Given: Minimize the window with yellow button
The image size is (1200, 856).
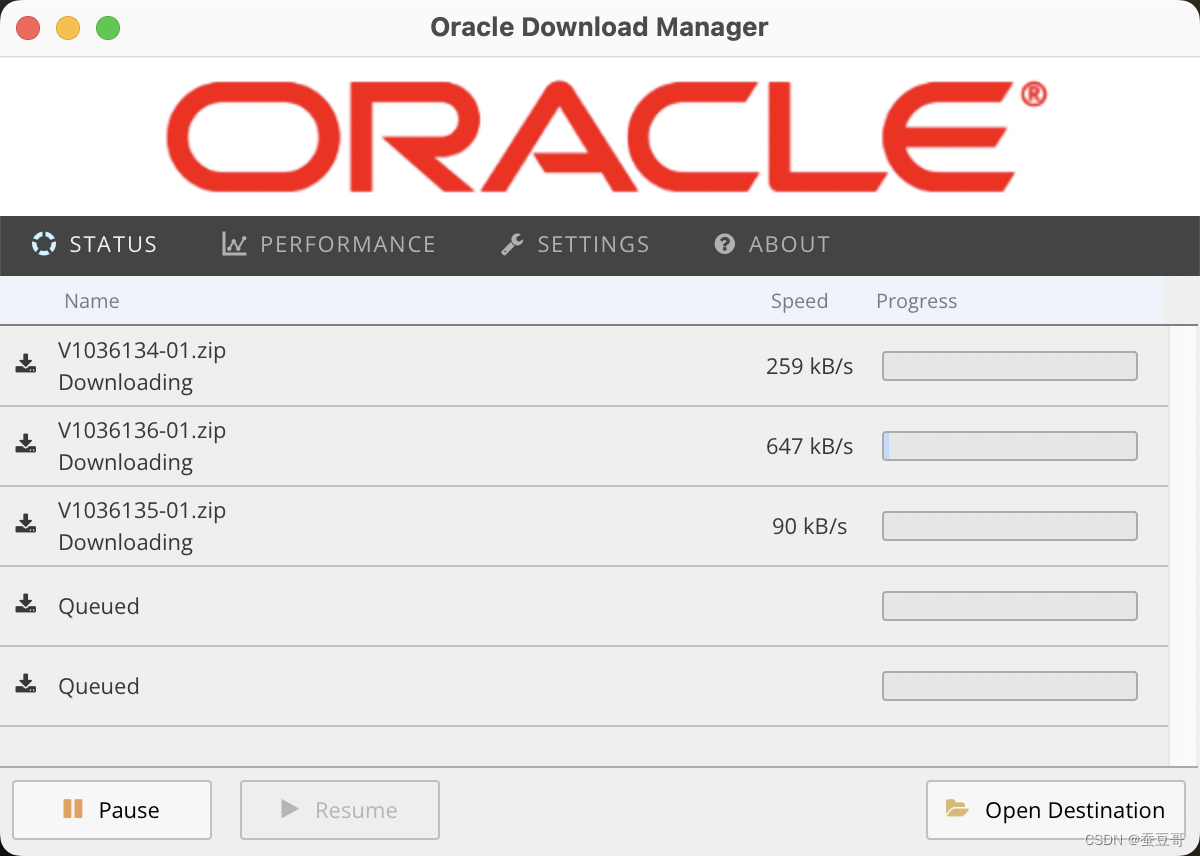Looking at the screenshot, I should point(68,28).
